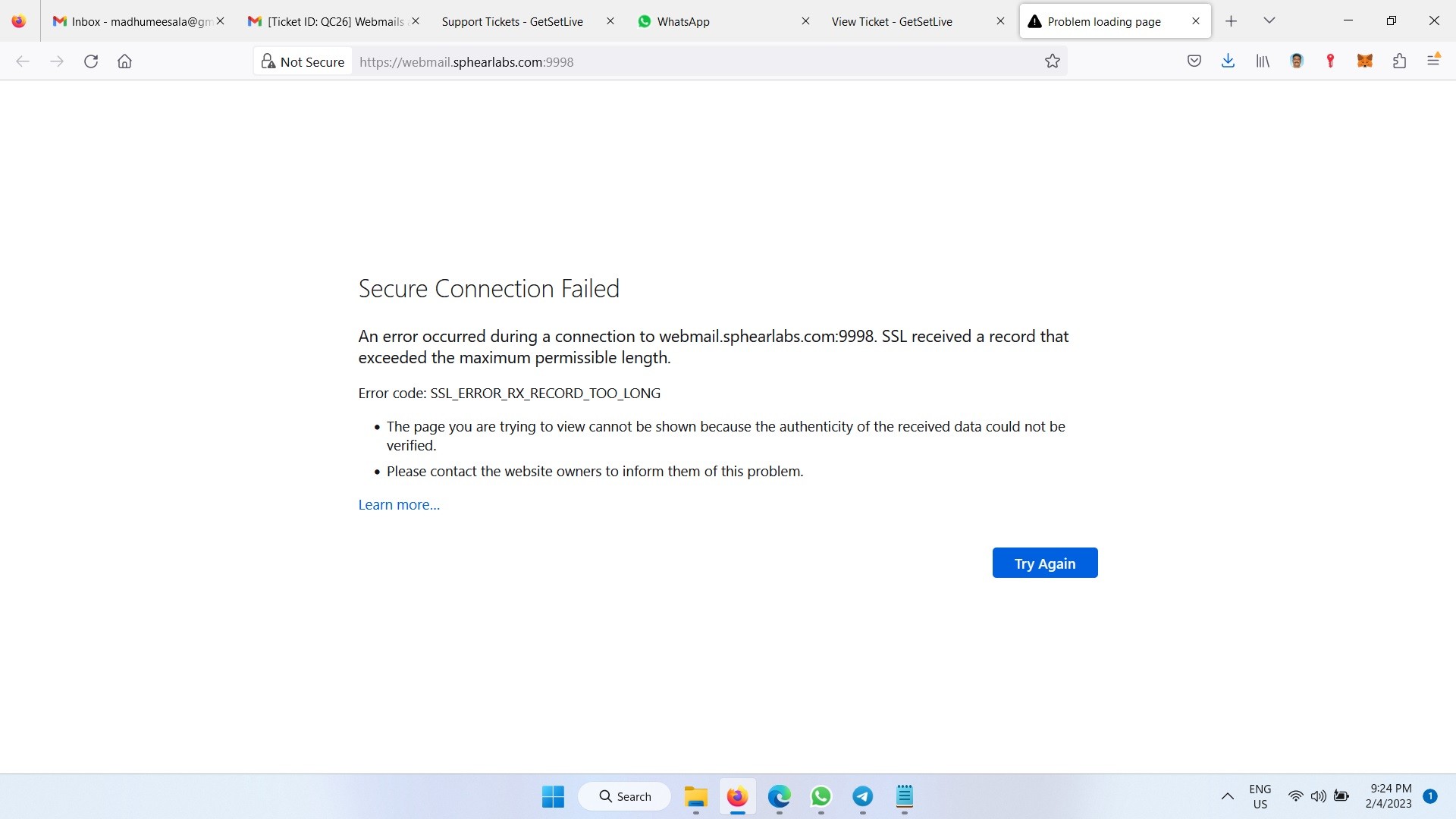
Task: Click the Try Again button
Action: pyautogui.click(x=1044, y=563)
